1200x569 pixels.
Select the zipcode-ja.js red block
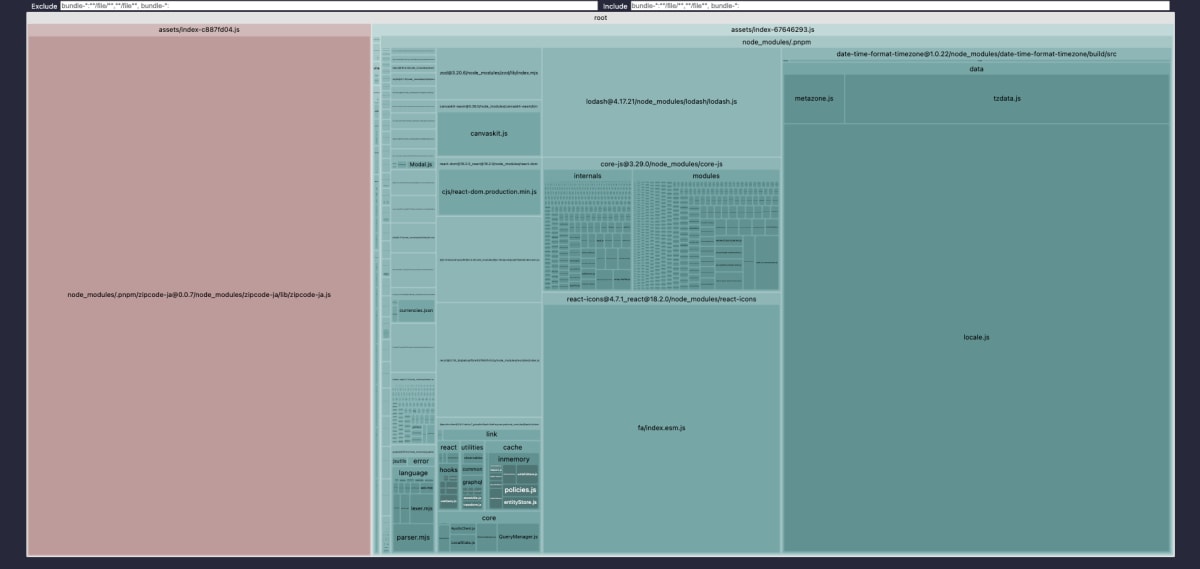[x=199, y=295]
